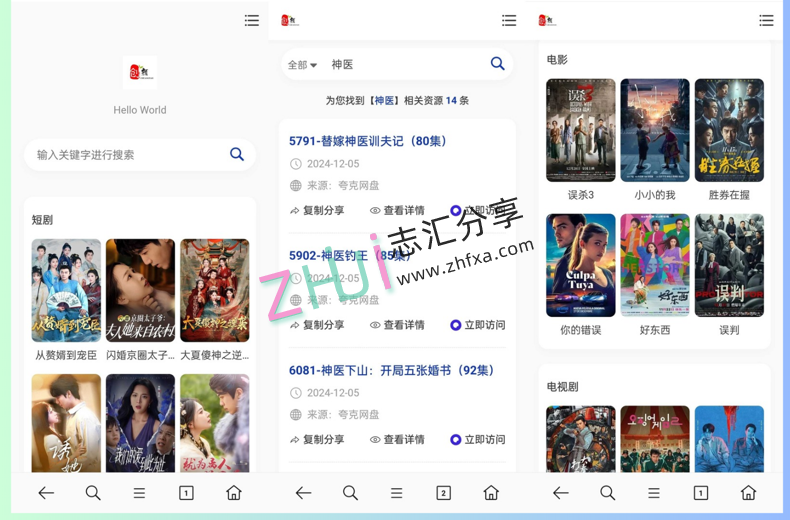790x520 pixels.
Task: Click the 来源: 夸克网盘 under 5791 result
Action: [x=343, y=185]
